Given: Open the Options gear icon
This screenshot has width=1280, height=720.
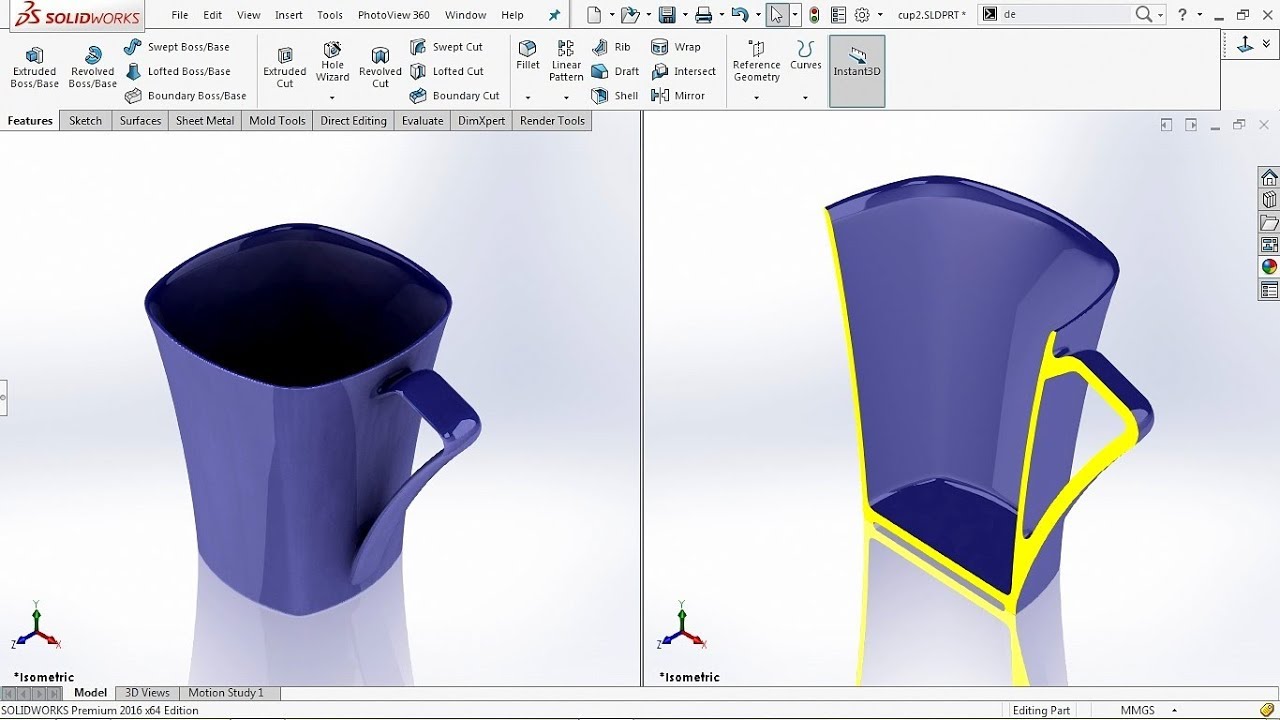Looking at the screenshot, I should (x=862, y=15).
